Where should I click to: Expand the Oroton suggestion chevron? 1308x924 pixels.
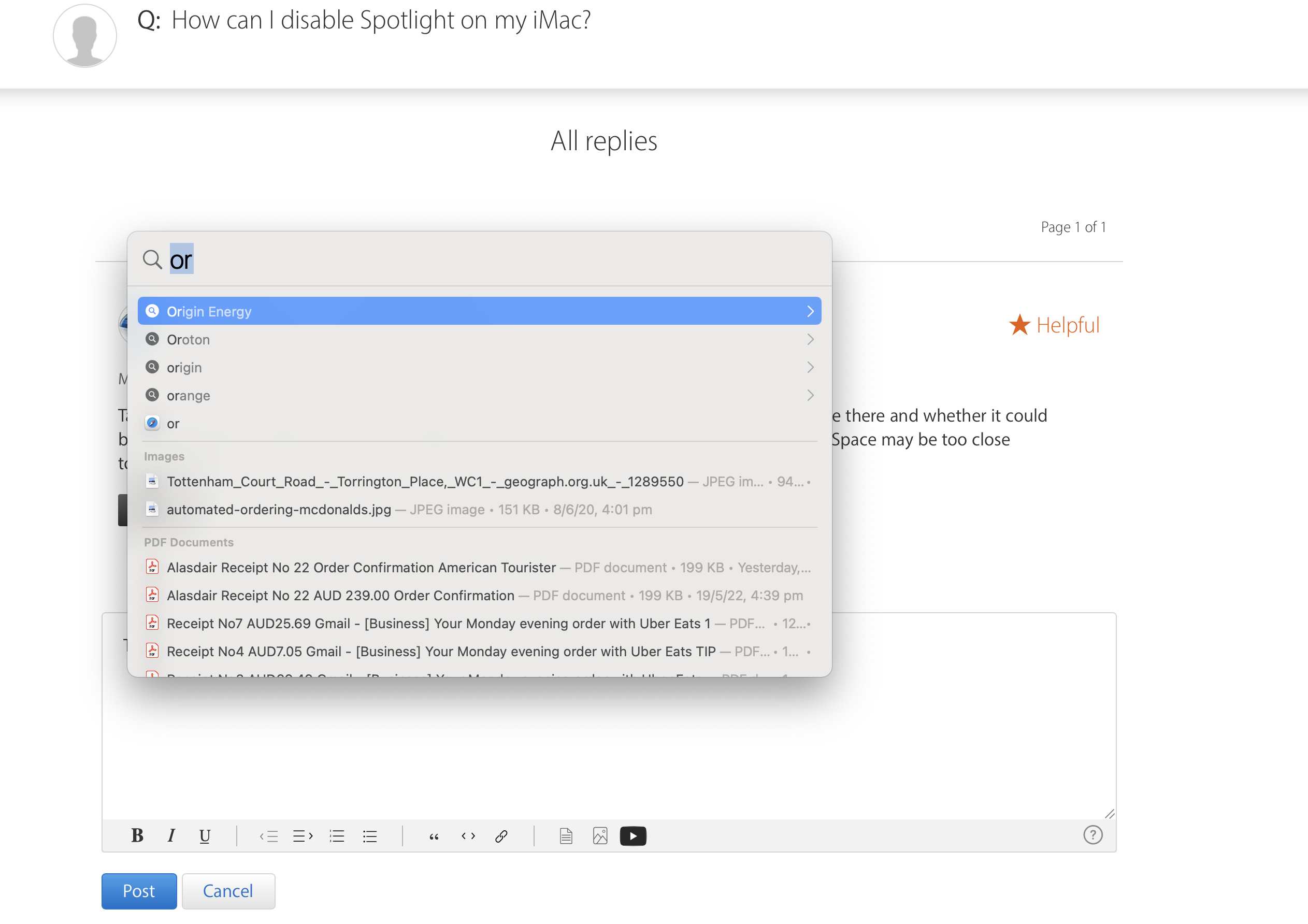810,340
